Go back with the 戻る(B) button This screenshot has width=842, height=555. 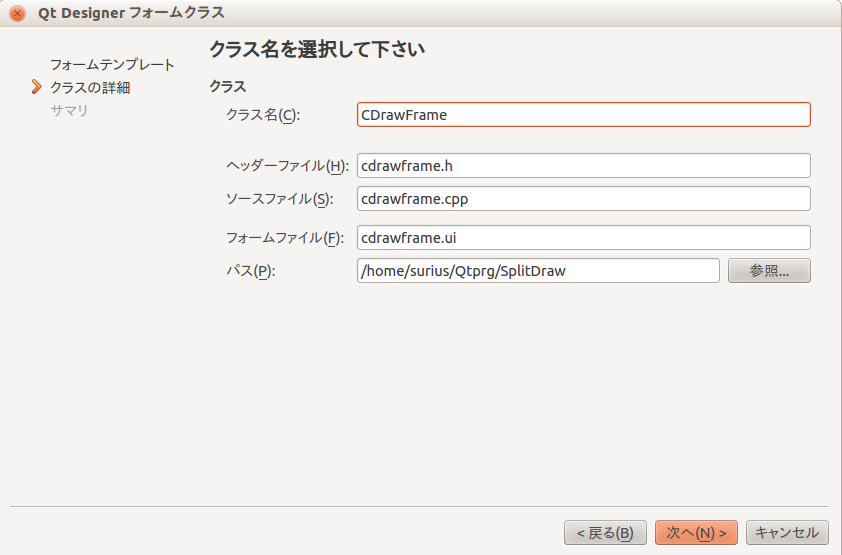(605, 533)
